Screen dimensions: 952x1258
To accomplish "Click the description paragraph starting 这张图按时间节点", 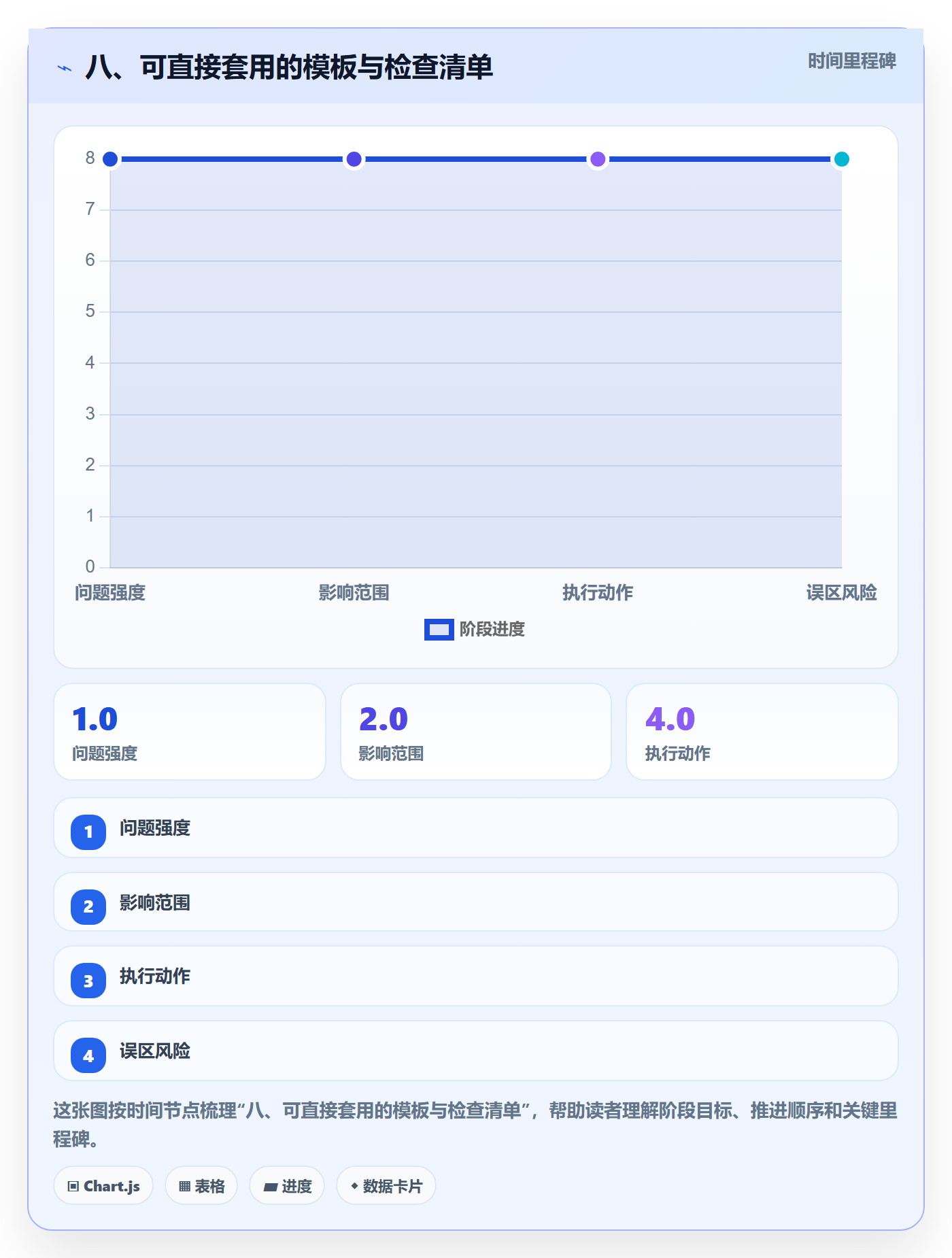I will click(x=475, y=1125).
